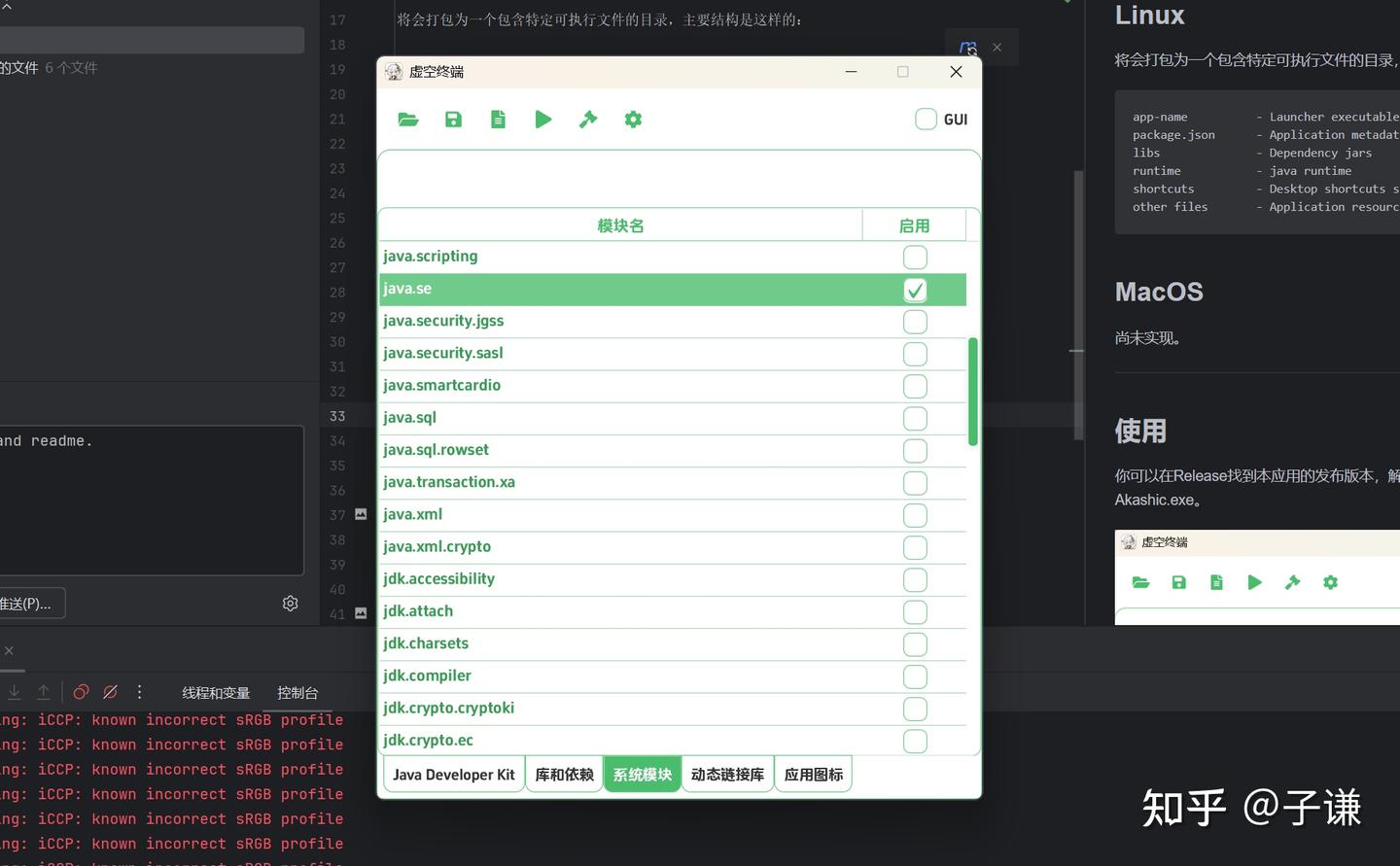Screen dimensions: 1400x866
Task: Run with the green play icon
Action: point(543,120)
